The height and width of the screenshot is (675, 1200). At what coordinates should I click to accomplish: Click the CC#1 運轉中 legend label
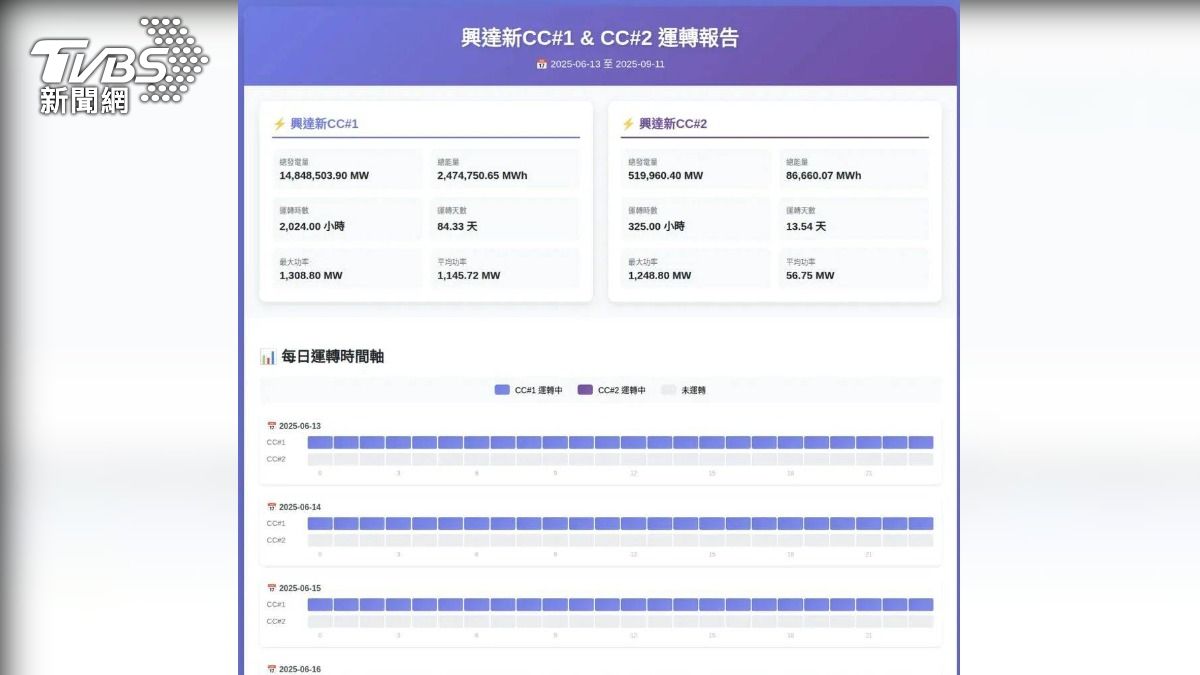pos(540,390)
